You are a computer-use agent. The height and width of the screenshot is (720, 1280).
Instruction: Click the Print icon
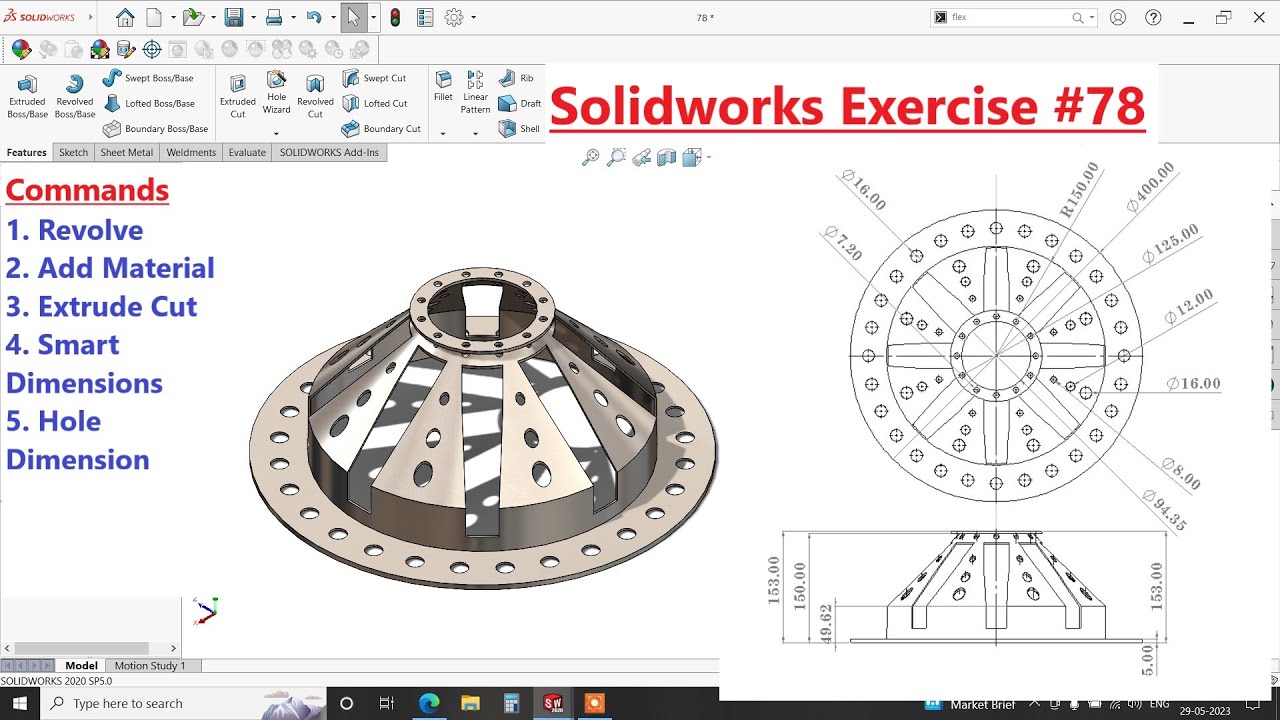(x=273, y=17)
